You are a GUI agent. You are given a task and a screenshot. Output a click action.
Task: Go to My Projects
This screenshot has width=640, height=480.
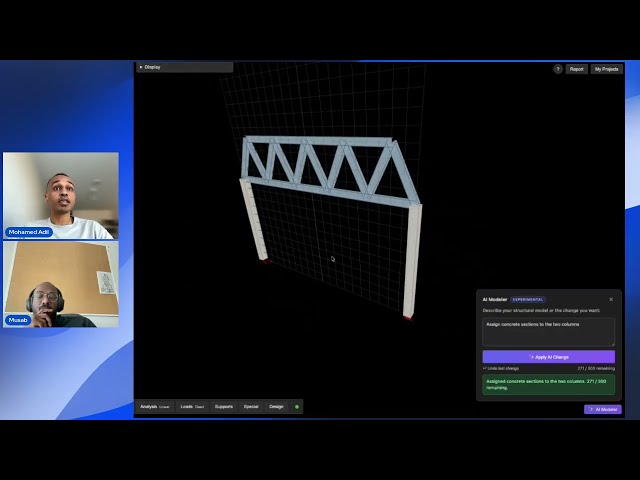(606, 69)
